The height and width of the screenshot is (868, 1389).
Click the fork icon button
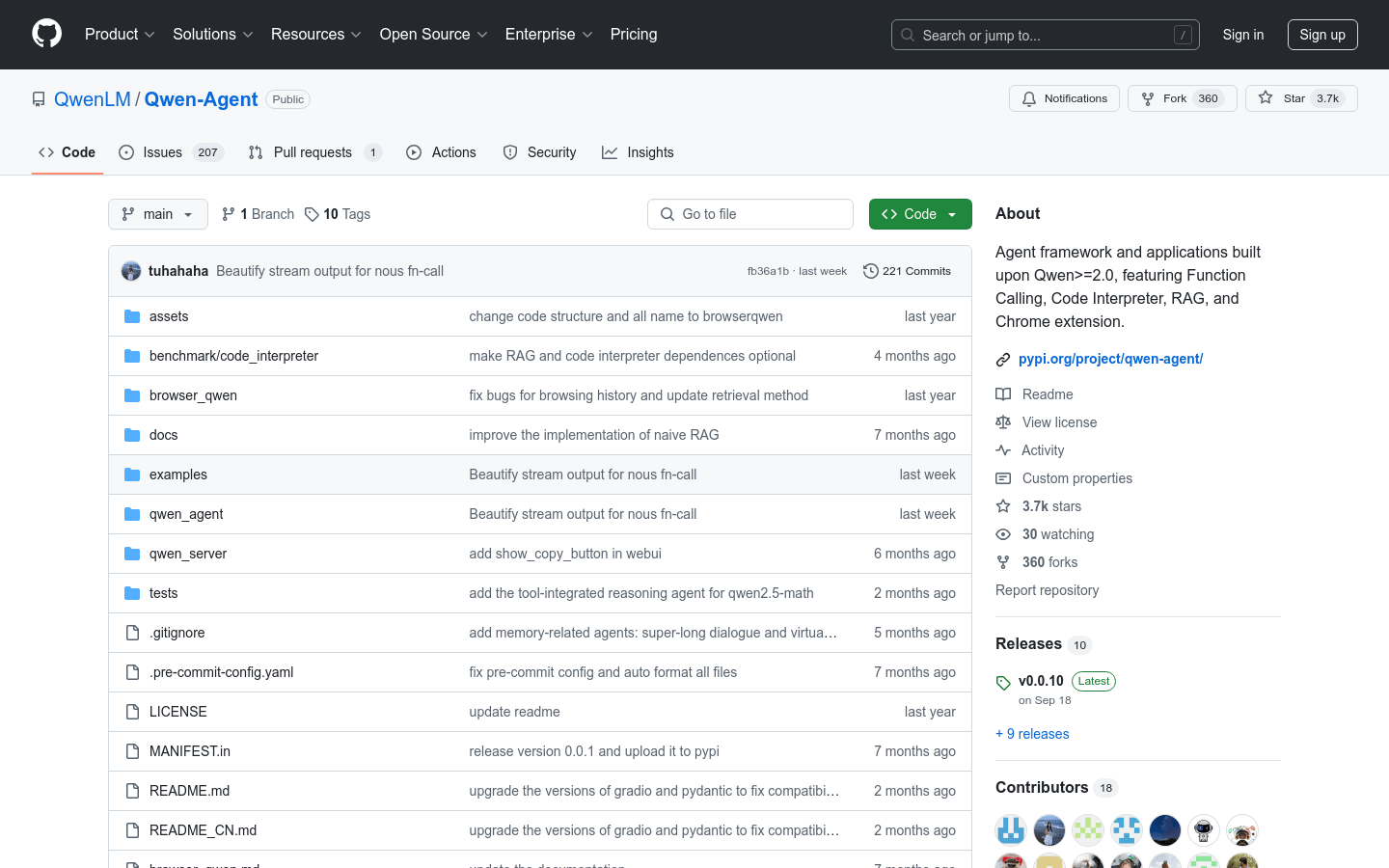pyautogui.click(x=1148, y=98)
